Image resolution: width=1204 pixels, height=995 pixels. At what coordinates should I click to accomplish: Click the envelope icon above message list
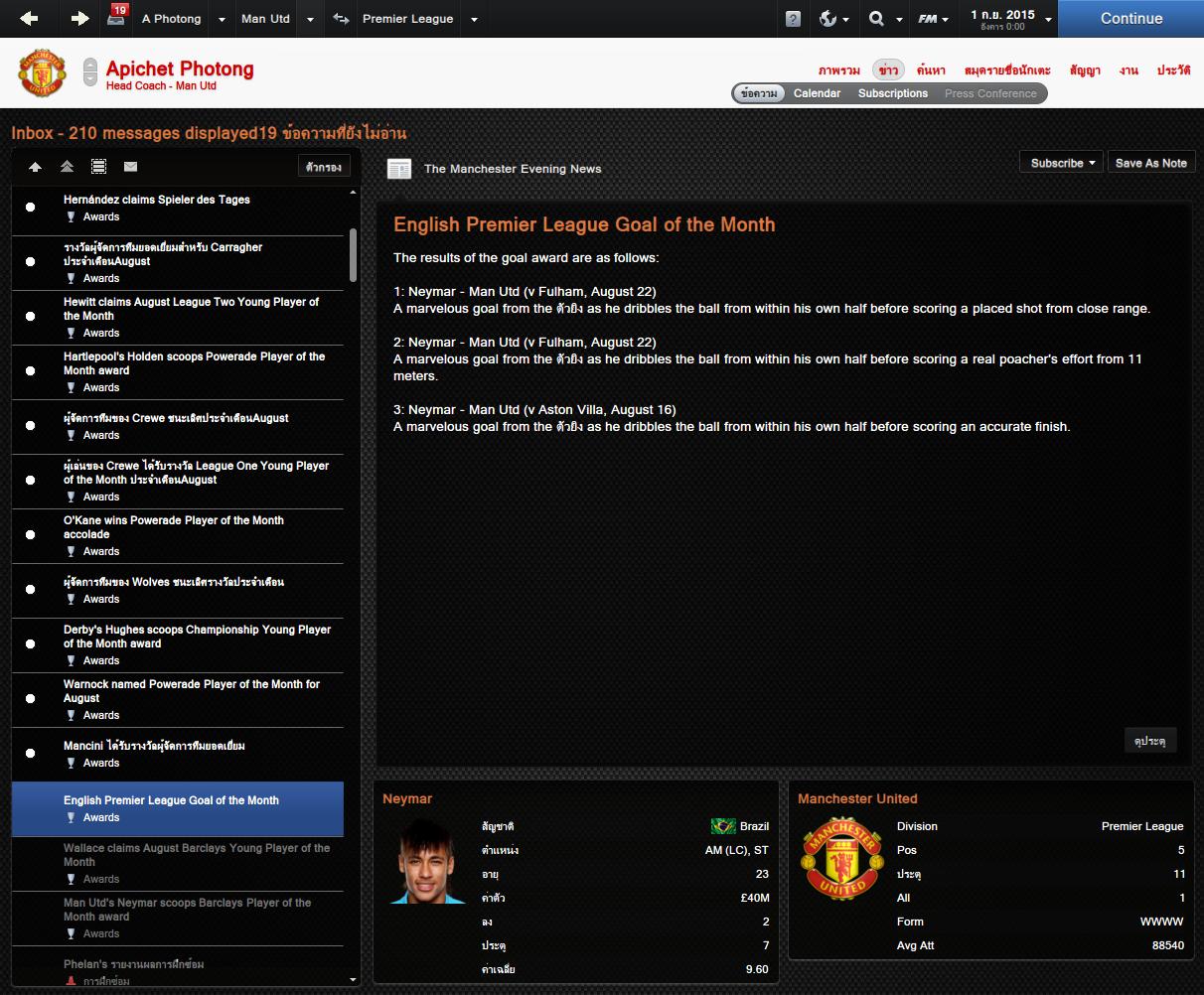click(130, 167)
